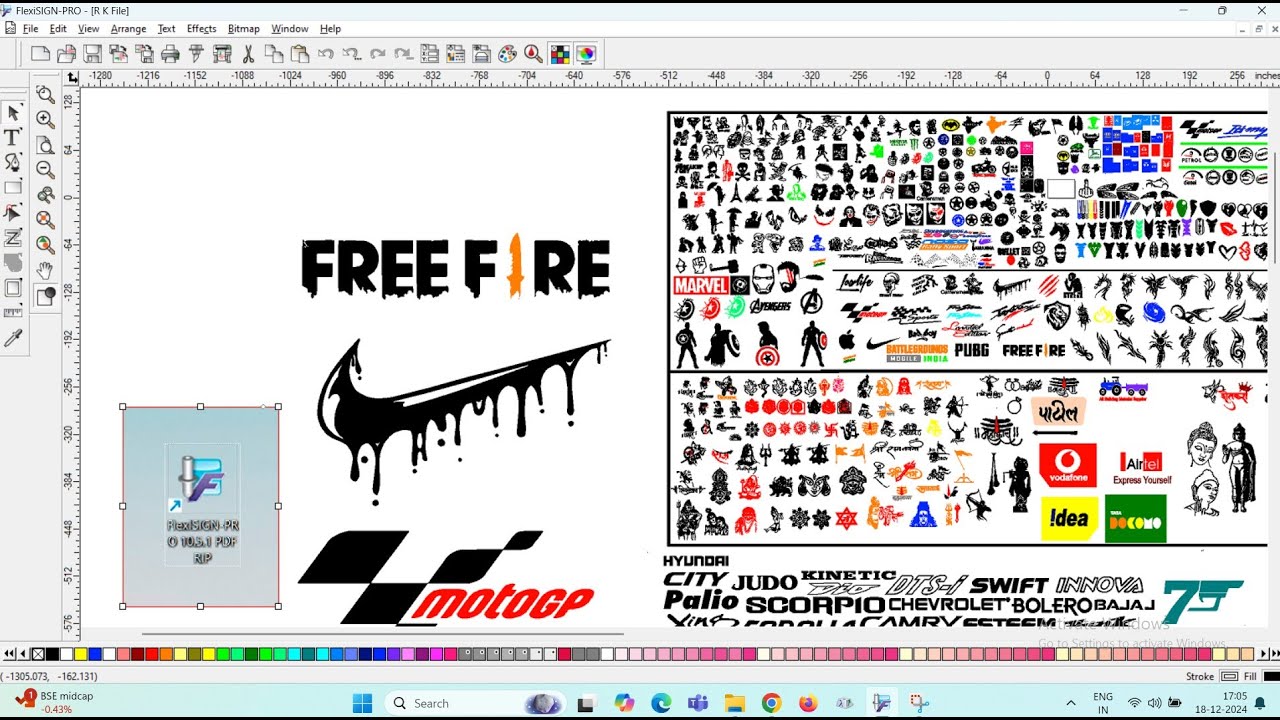This screenshot has width=1280, height=720.
Task: Click the ruler origin corner button
Action: pos(72,77)
